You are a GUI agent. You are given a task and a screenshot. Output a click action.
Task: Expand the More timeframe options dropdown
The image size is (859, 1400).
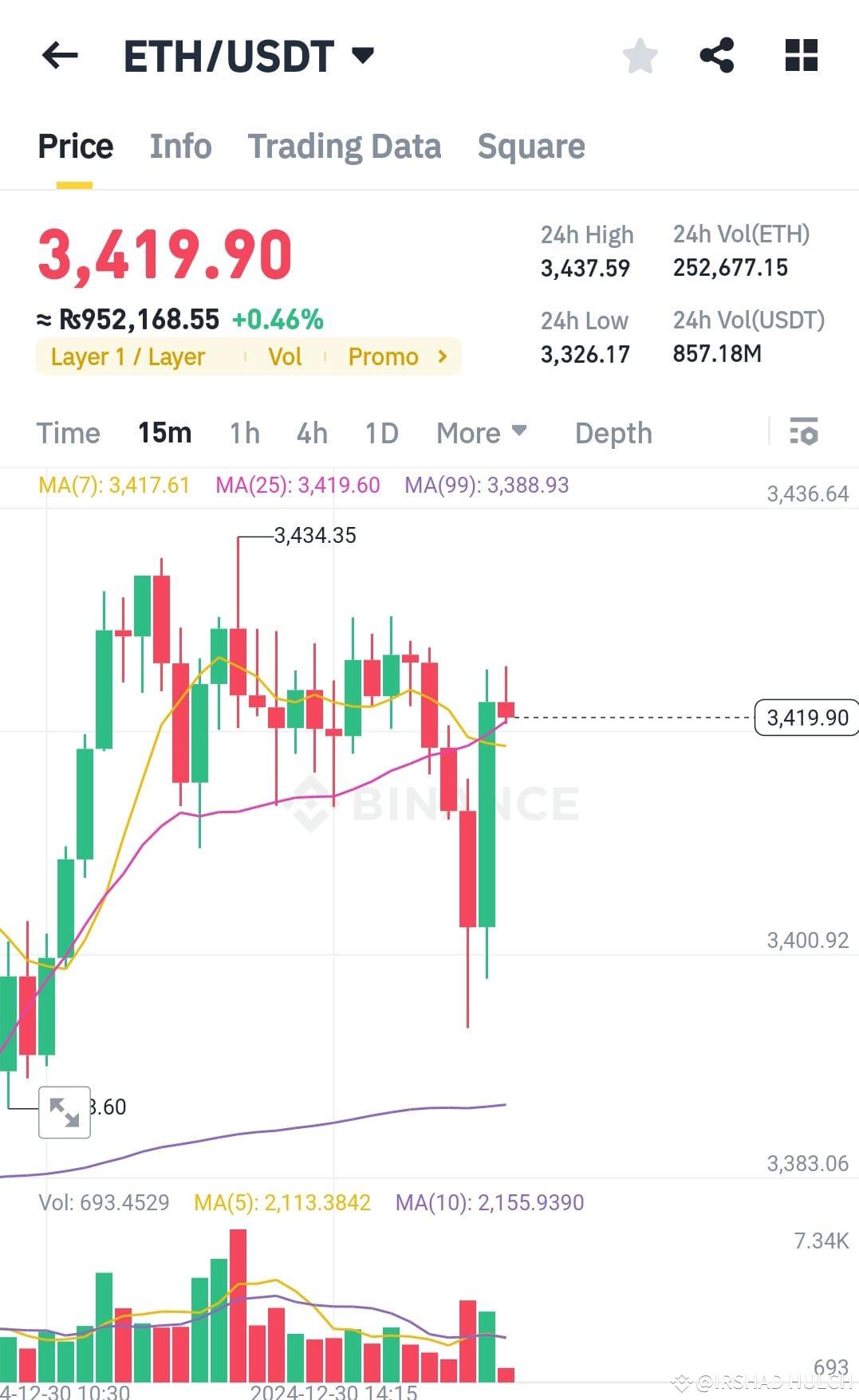[x=481, y=432]
